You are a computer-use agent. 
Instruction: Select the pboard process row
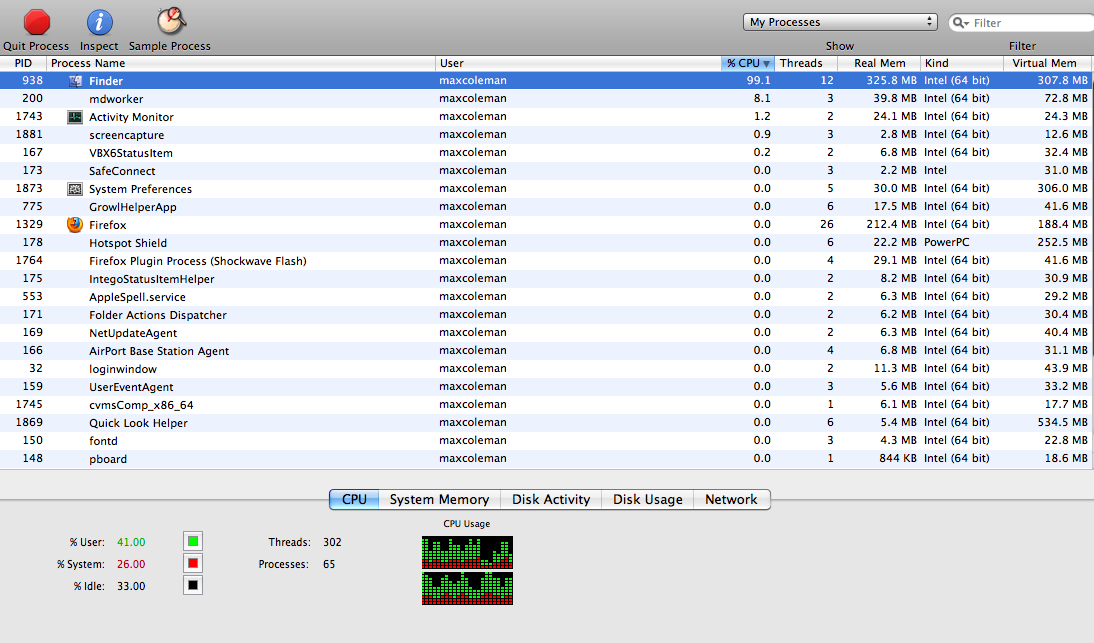547,459
